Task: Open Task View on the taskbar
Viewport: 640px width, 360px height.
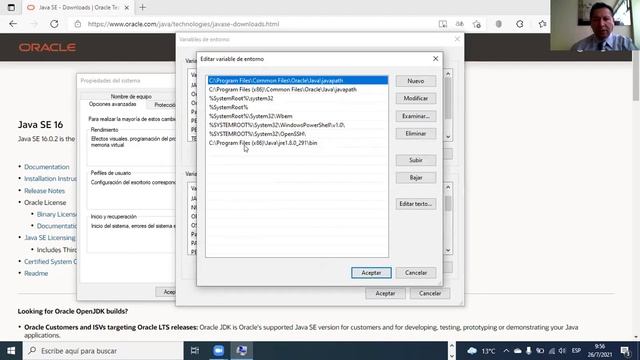Action: (195, 351)
